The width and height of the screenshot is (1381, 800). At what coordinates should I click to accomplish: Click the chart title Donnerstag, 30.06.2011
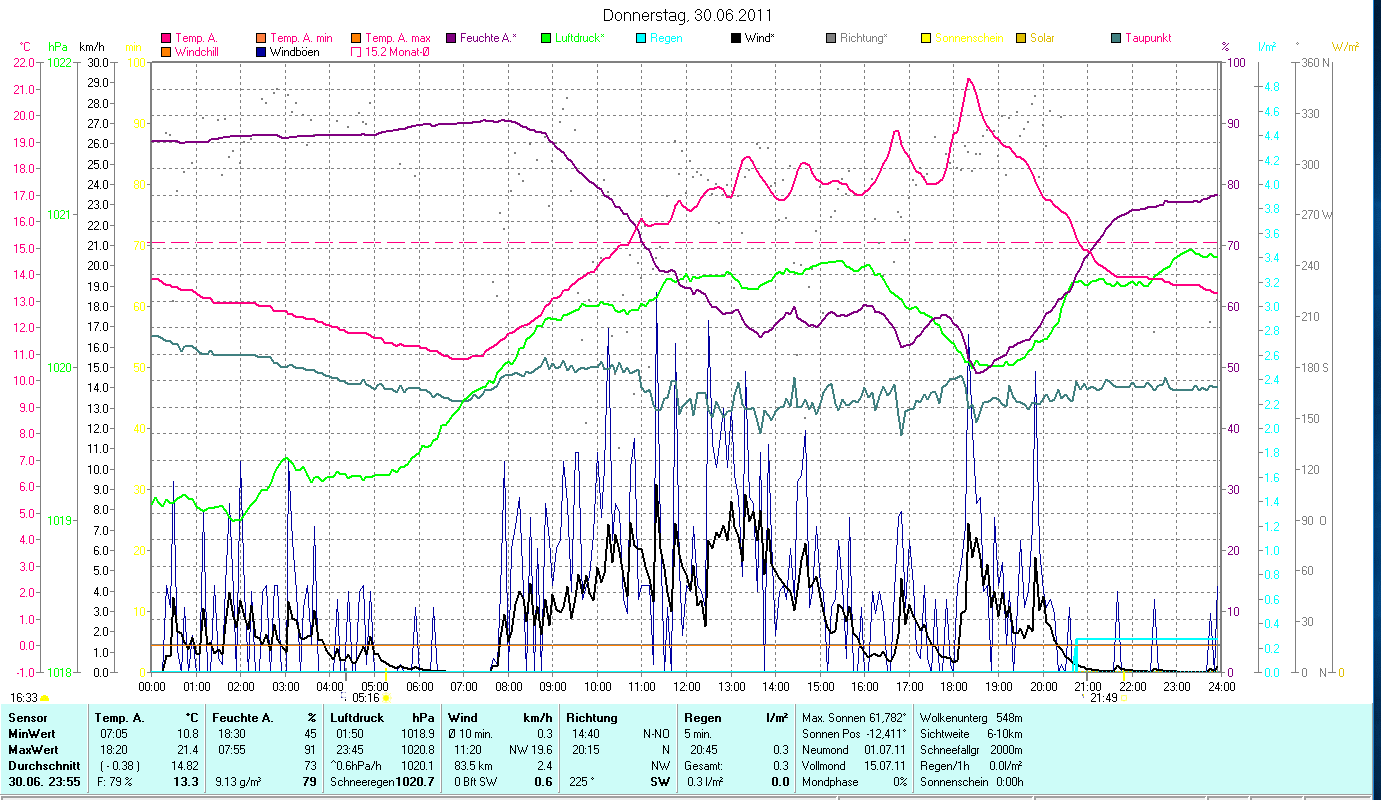688,15
